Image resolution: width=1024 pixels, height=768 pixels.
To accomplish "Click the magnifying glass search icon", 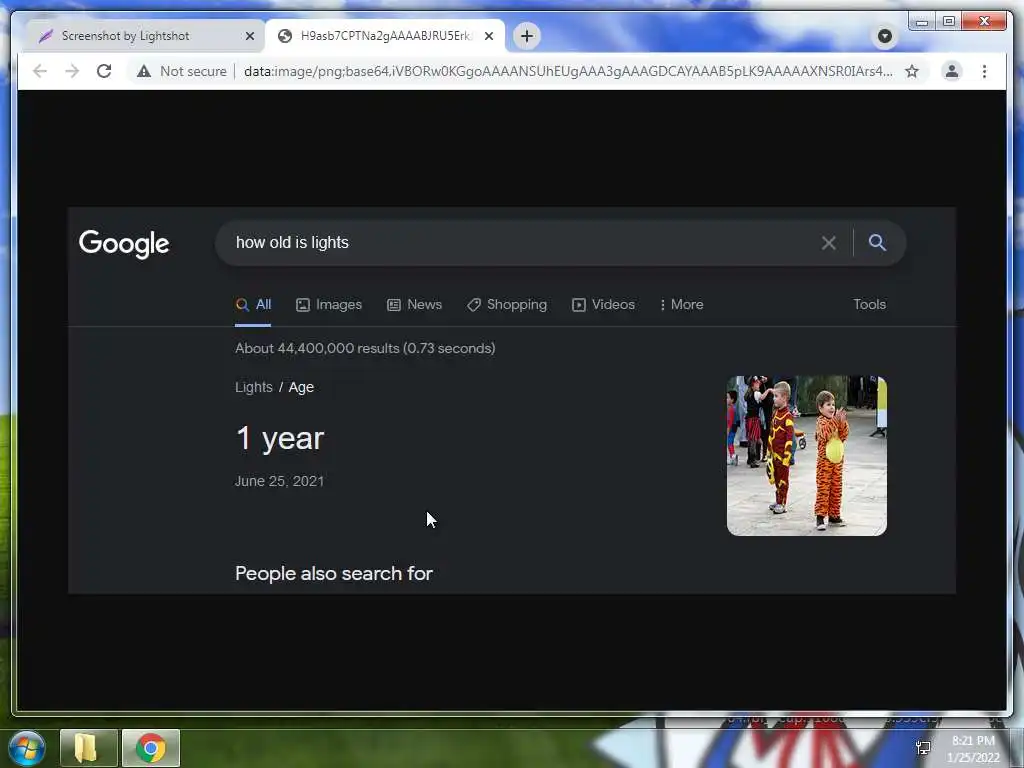I will coord(877,243).
